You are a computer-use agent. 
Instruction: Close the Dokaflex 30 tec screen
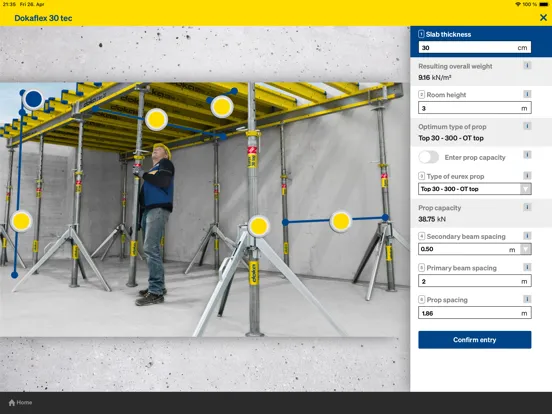543,17
